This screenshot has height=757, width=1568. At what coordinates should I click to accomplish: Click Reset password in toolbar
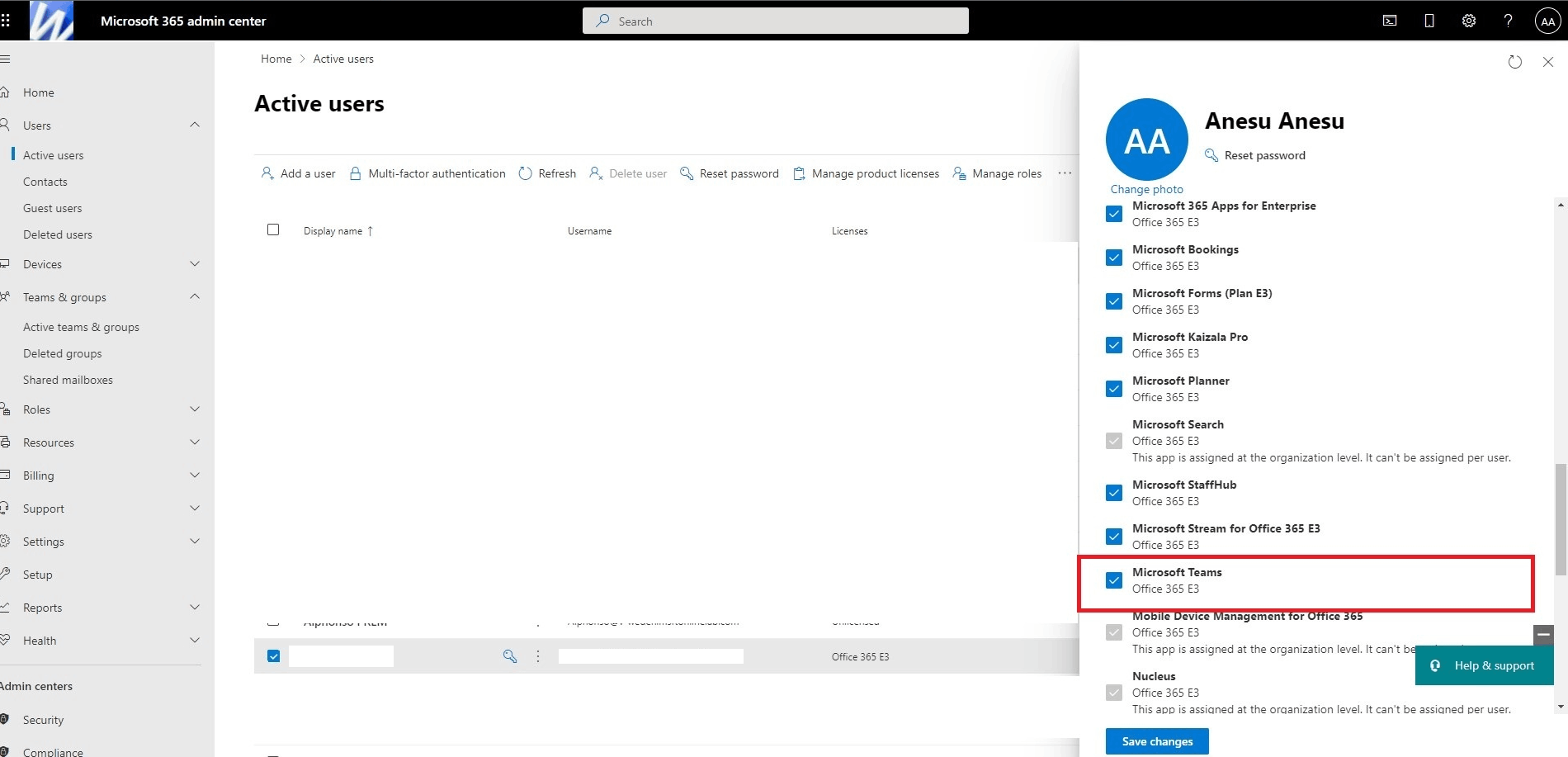point(730,173)
